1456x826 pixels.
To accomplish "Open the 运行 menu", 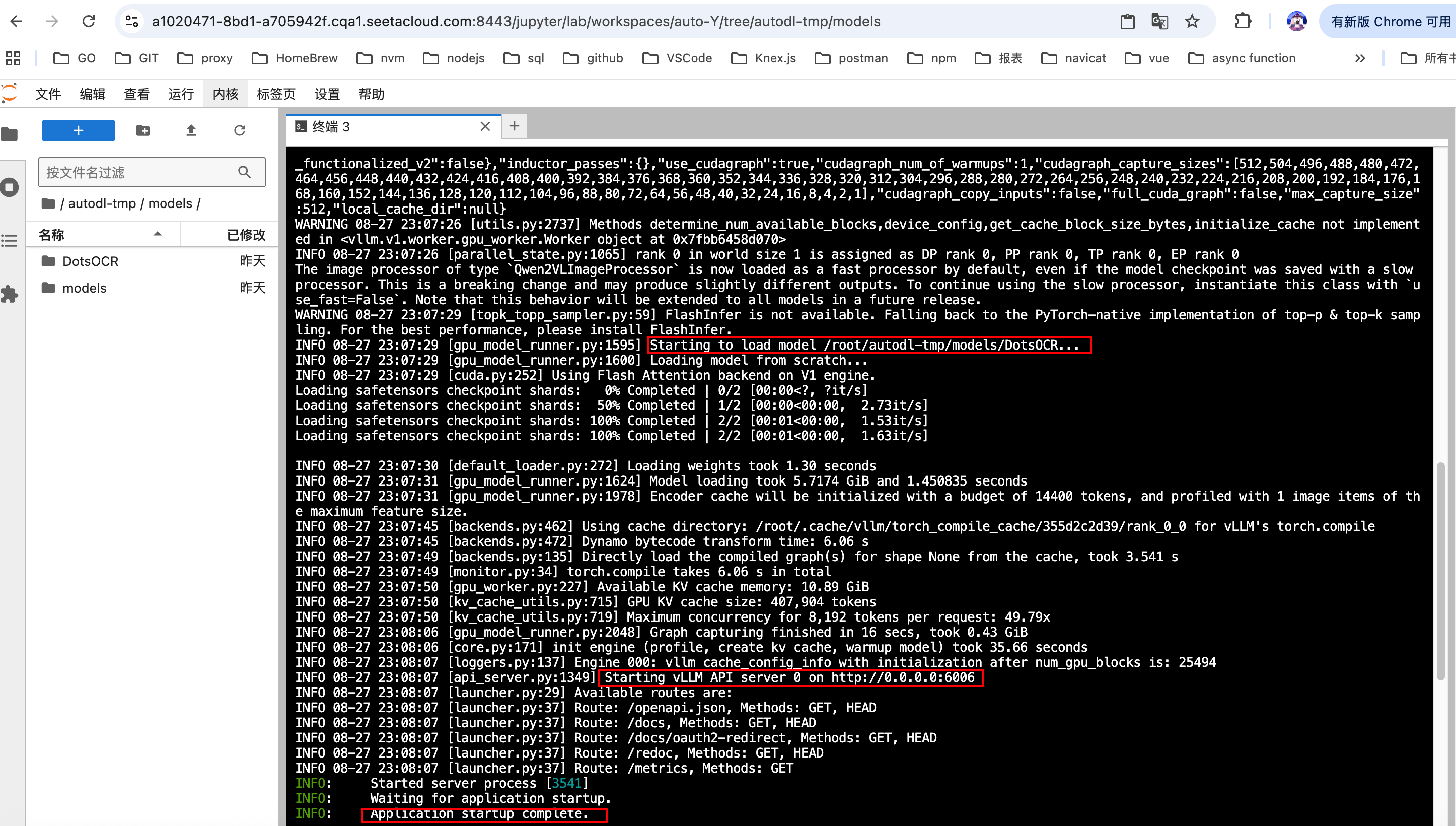I will [181, 94].
